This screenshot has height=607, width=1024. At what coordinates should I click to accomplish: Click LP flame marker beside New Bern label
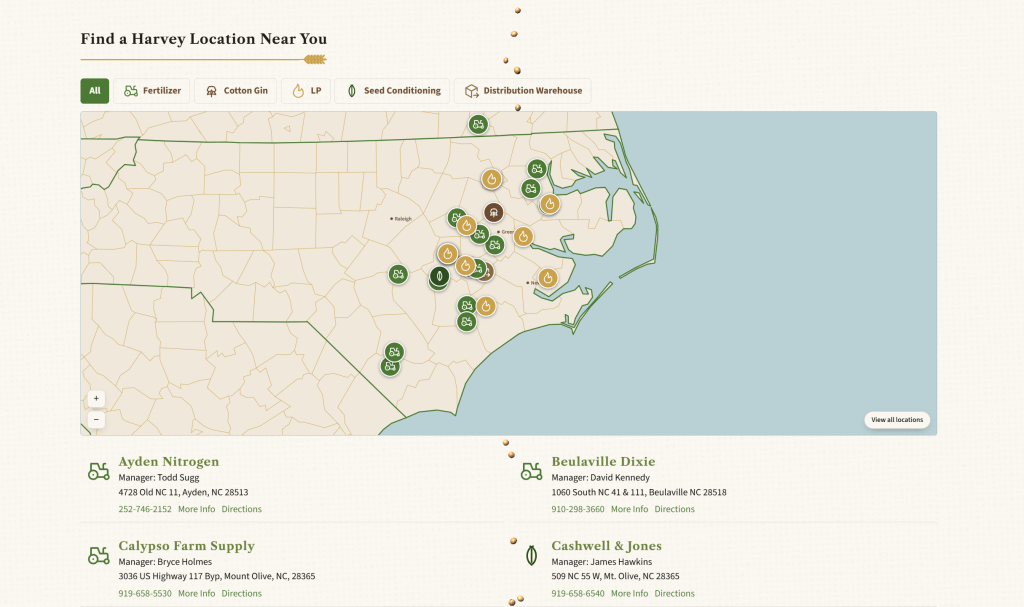coord(548,278)
